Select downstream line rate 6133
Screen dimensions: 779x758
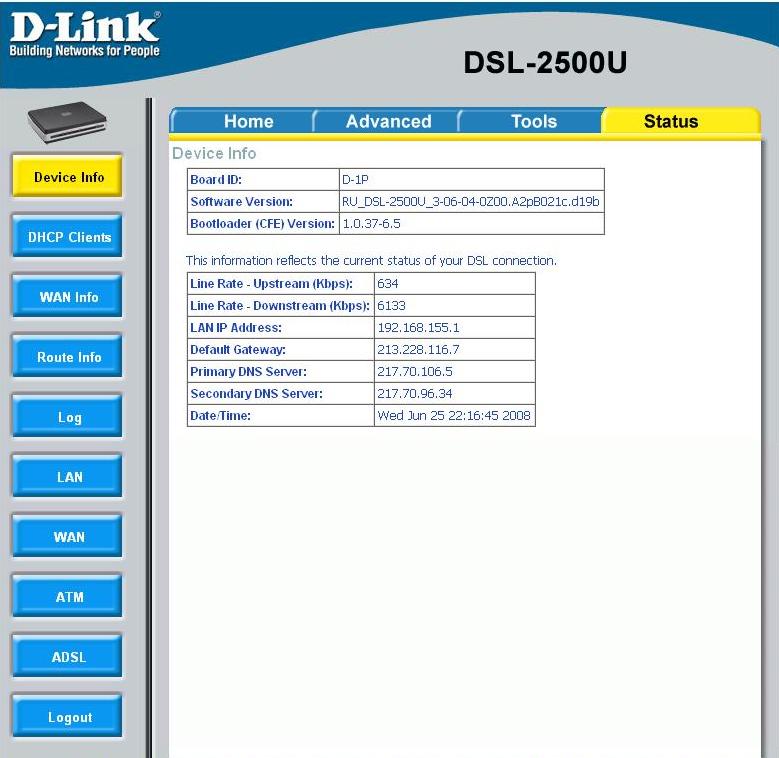coord(391,305)
